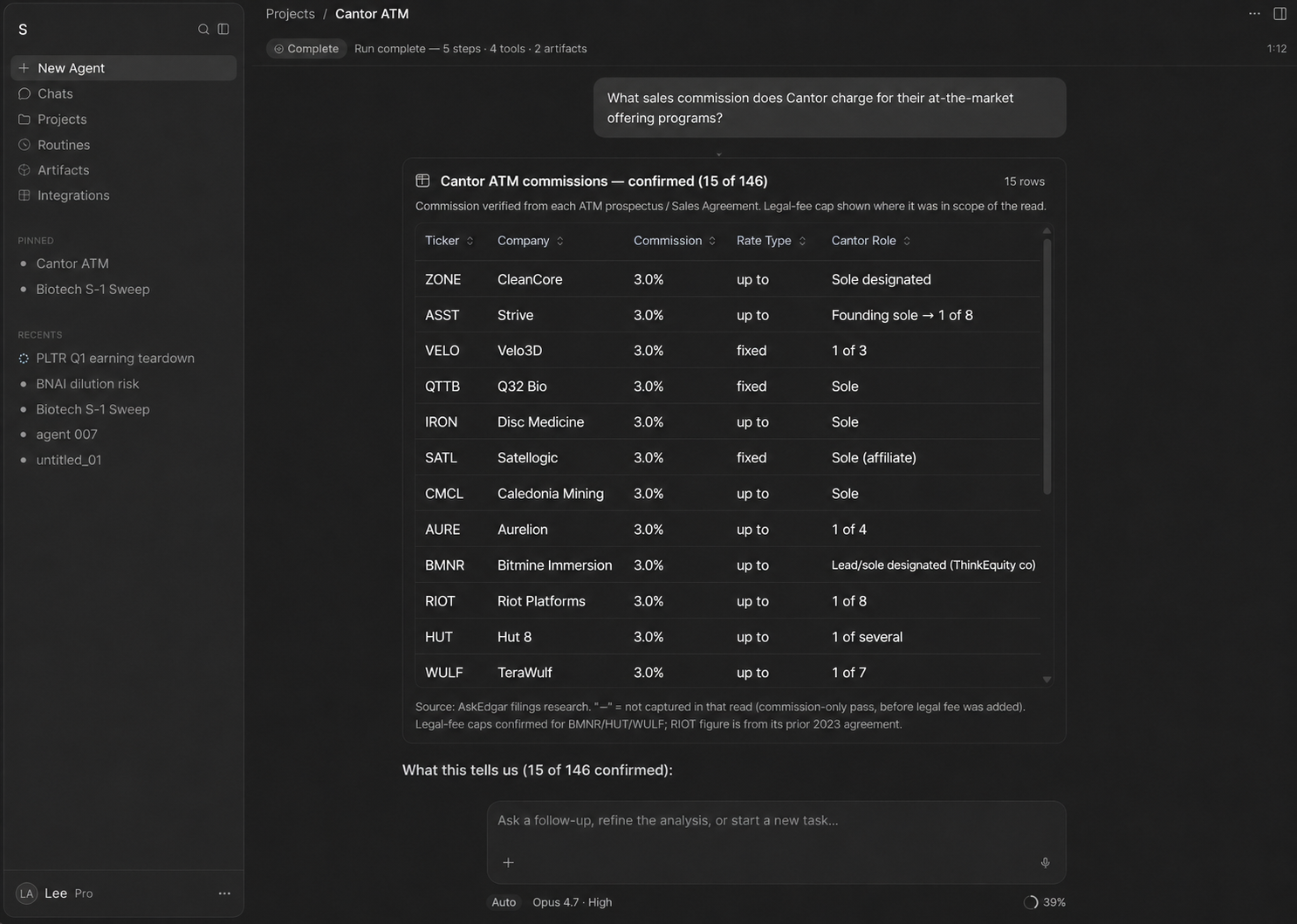Open Projects in the sidebar
1297x924 pixels.
coord(124,119)
